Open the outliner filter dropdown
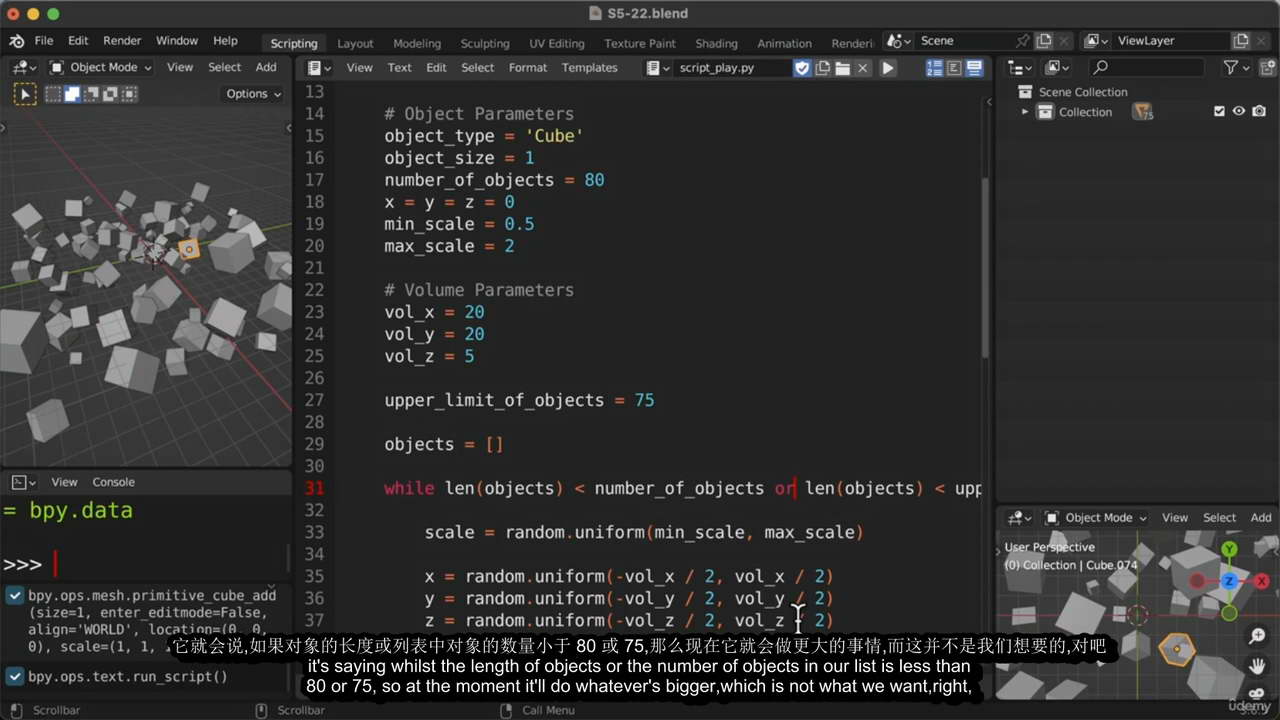Viewport: 1280px width, 720px height. 1238,68
